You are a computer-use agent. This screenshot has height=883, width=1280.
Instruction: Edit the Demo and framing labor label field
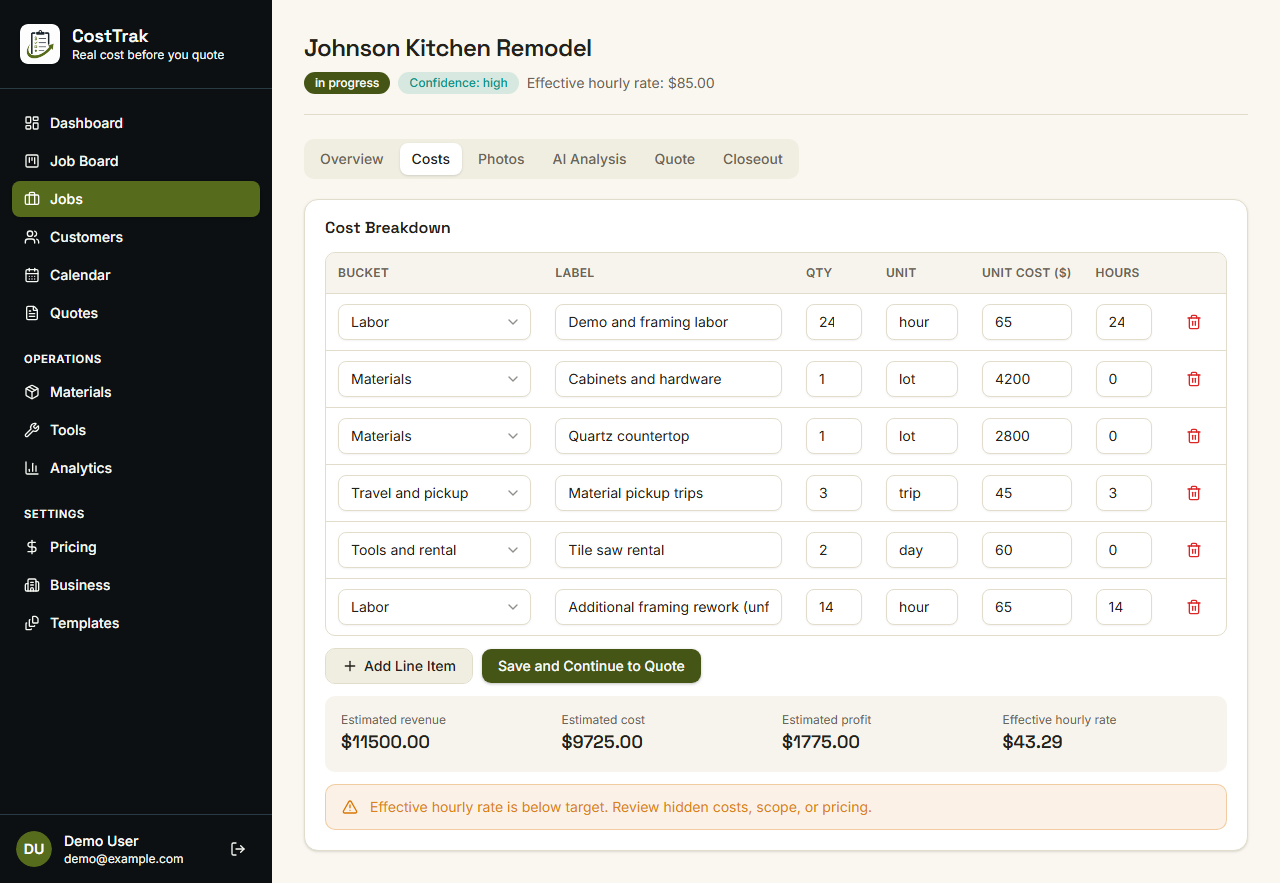[x=668, y=322]
